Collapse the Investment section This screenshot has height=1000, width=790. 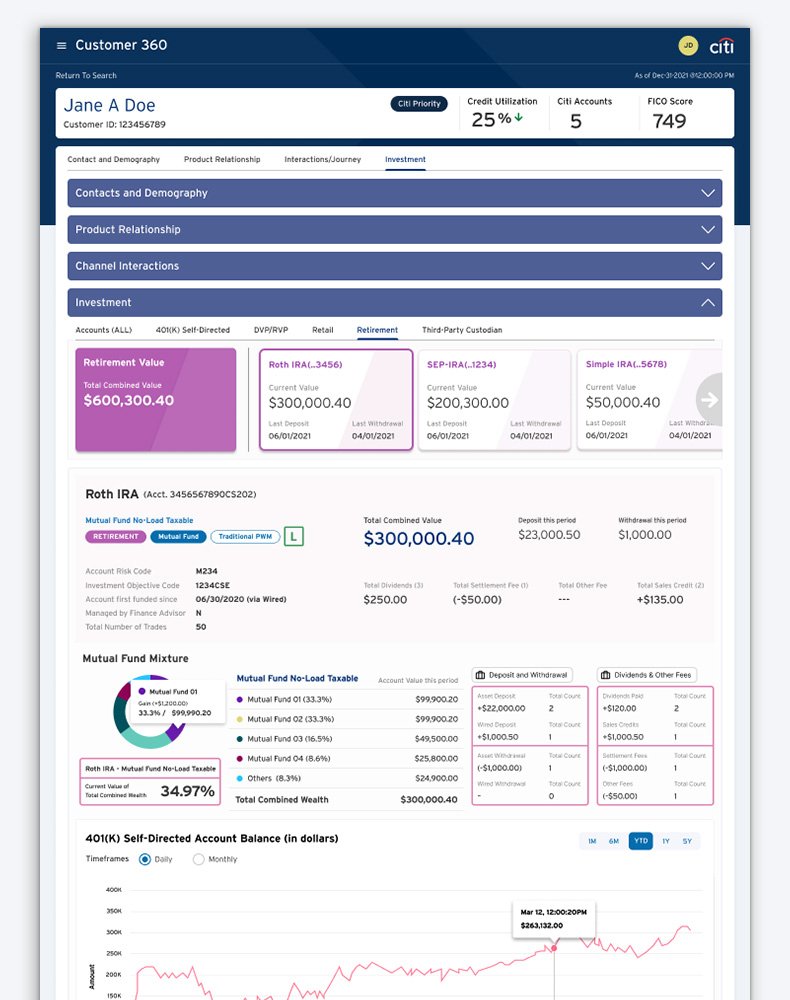(395, 302)
